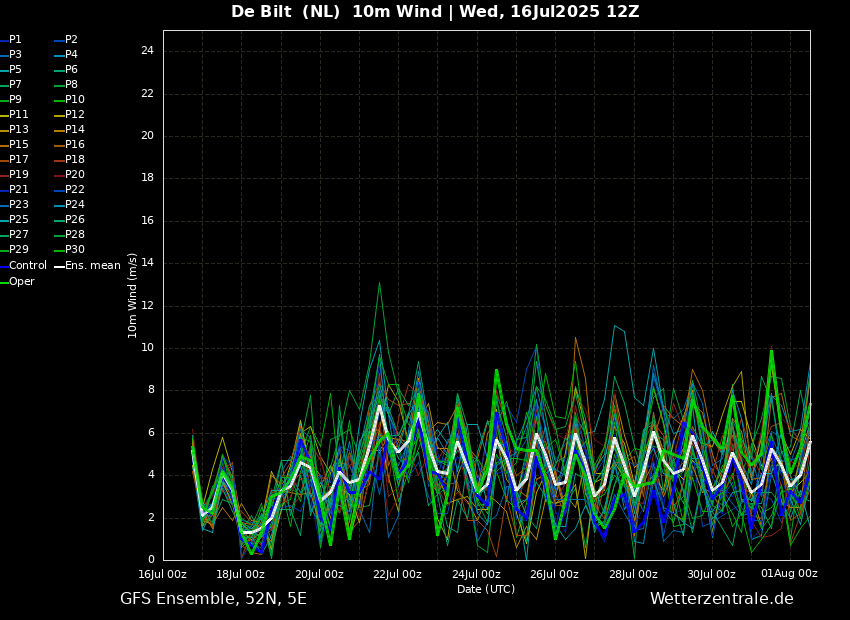Select the P17 legend entry
This screenshot has height=620, width=850.
point(18,160)
